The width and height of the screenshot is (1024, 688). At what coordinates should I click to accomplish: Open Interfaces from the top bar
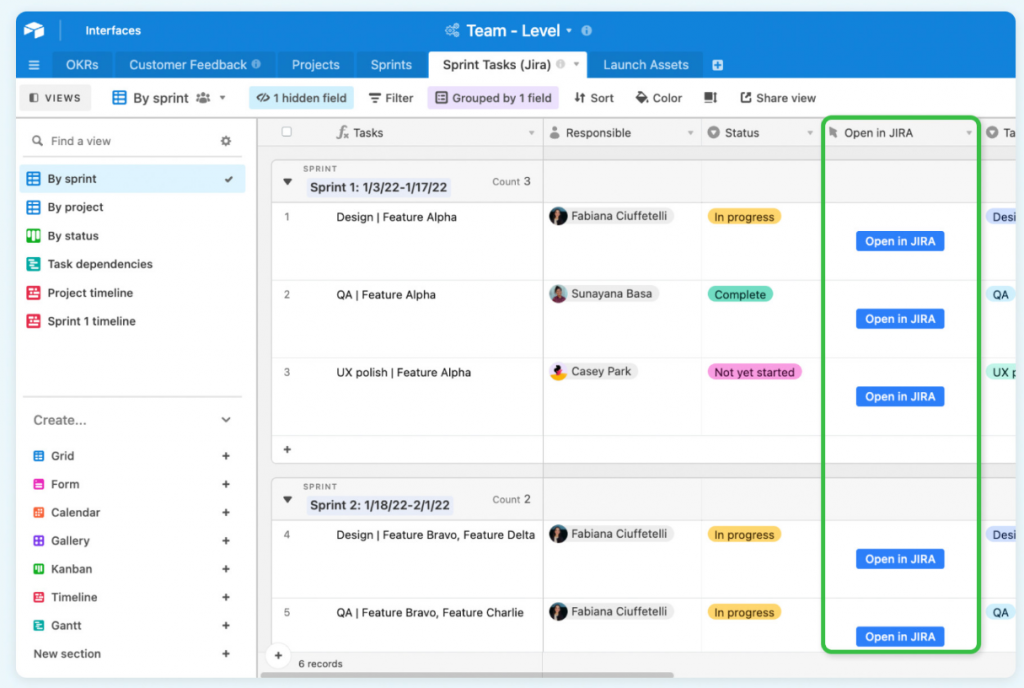click(113, 31)
